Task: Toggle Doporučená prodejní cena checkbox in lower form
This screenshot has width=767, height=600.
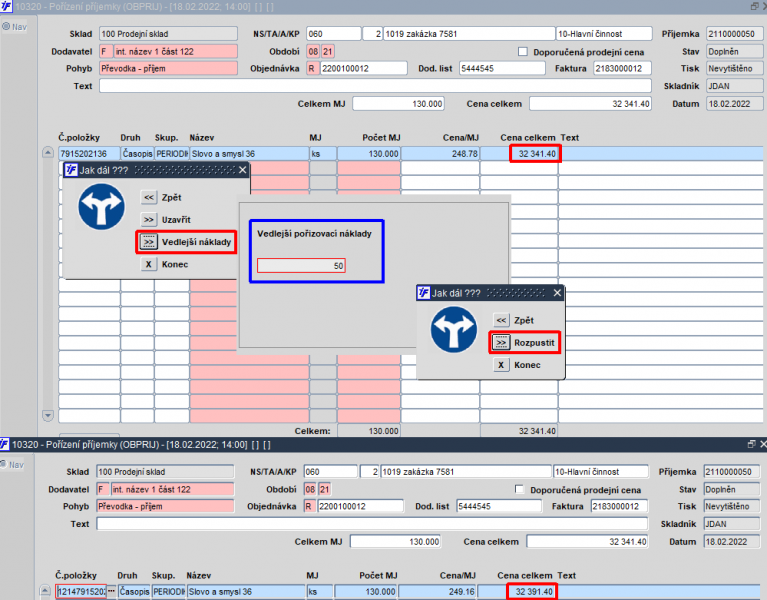Action: click(519, 489)
